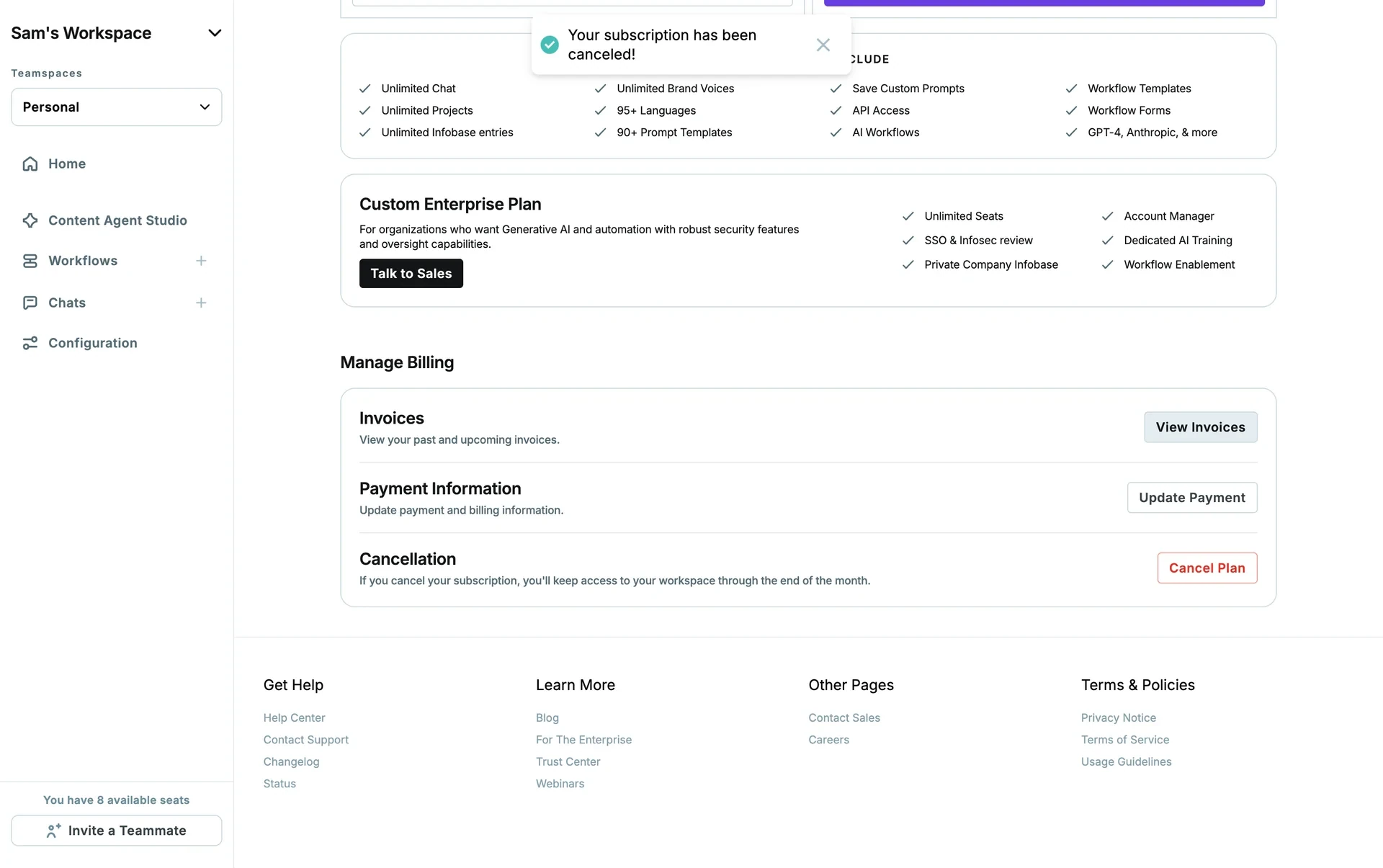Image resolution: width=1383 pixels, height=868 pixels.
Task: Click checkmark beside GPT-4, Anthropic, & more
Action: coord(1072,133)
